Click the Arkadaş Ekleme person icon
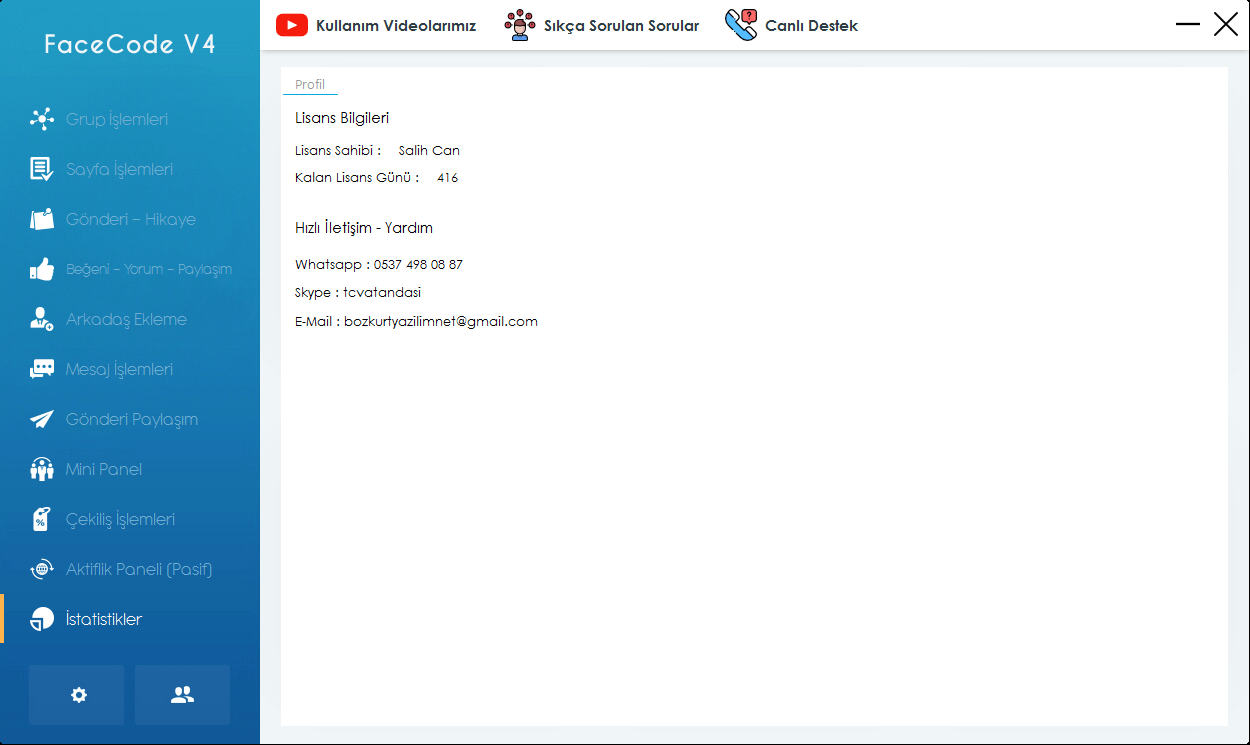This screenshot has height=745, width=1250. pyautogui.click(x=42, y=319)
